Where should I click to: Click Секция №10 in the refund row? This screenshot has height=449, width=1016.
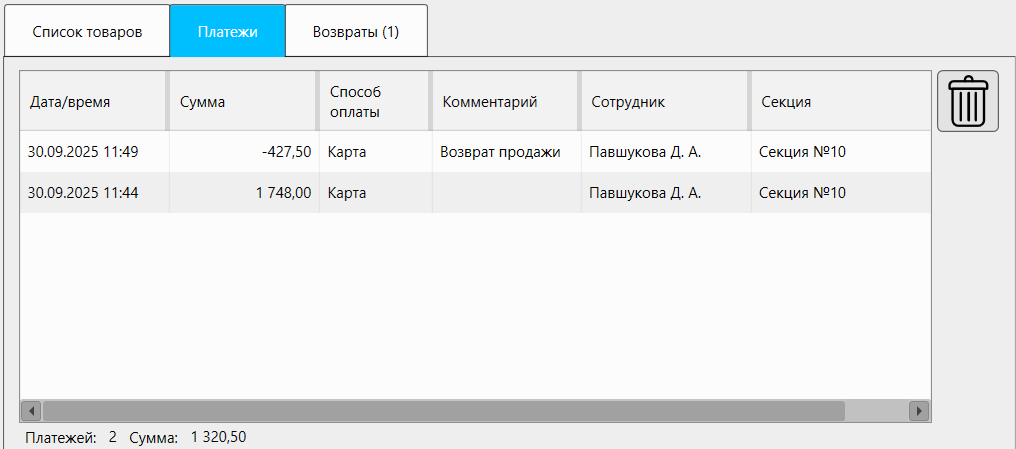803,152
